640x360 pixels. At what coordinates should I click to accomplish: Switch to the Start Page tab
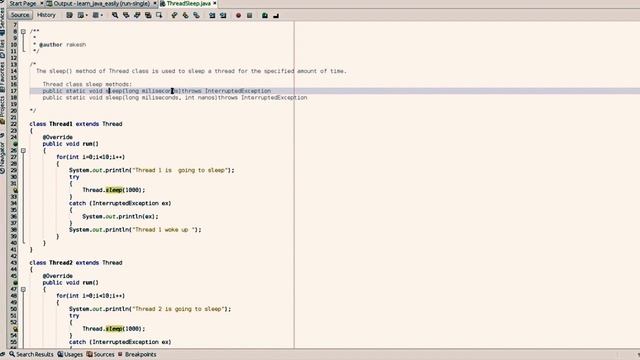pos(22,3)
